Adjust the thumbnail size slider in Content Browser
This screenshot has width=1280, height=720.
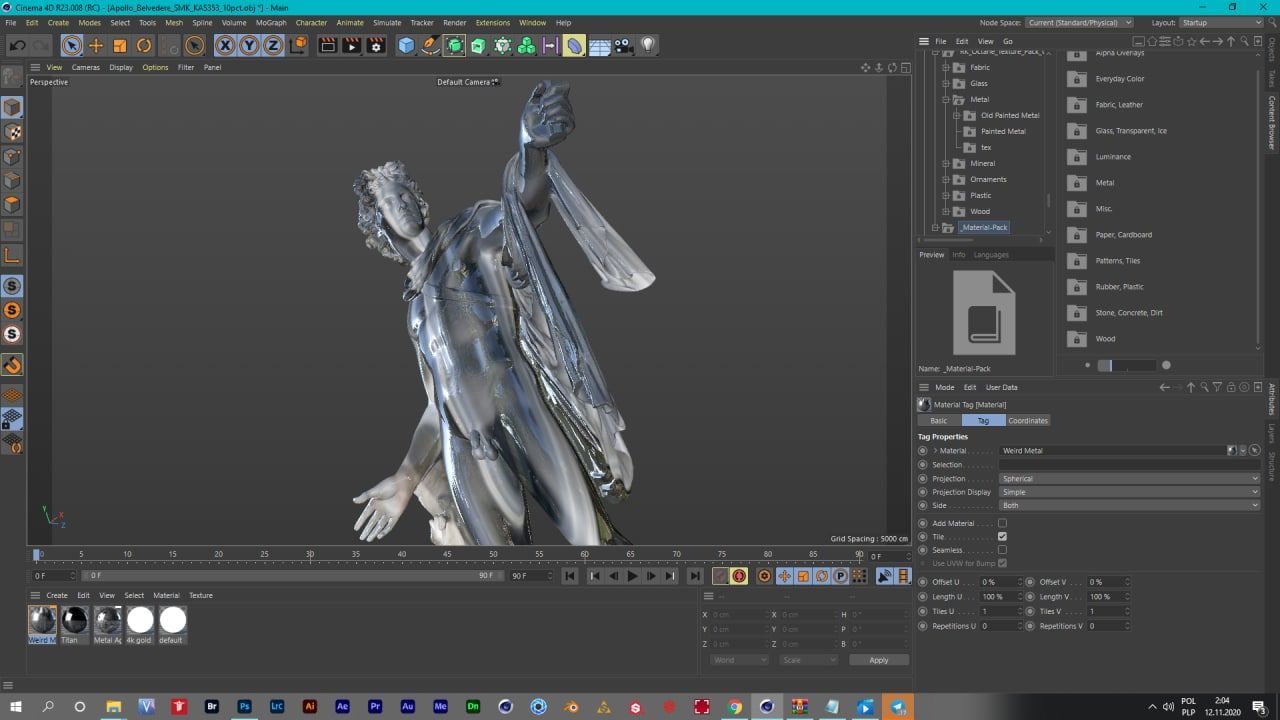tap(1126, 365)
